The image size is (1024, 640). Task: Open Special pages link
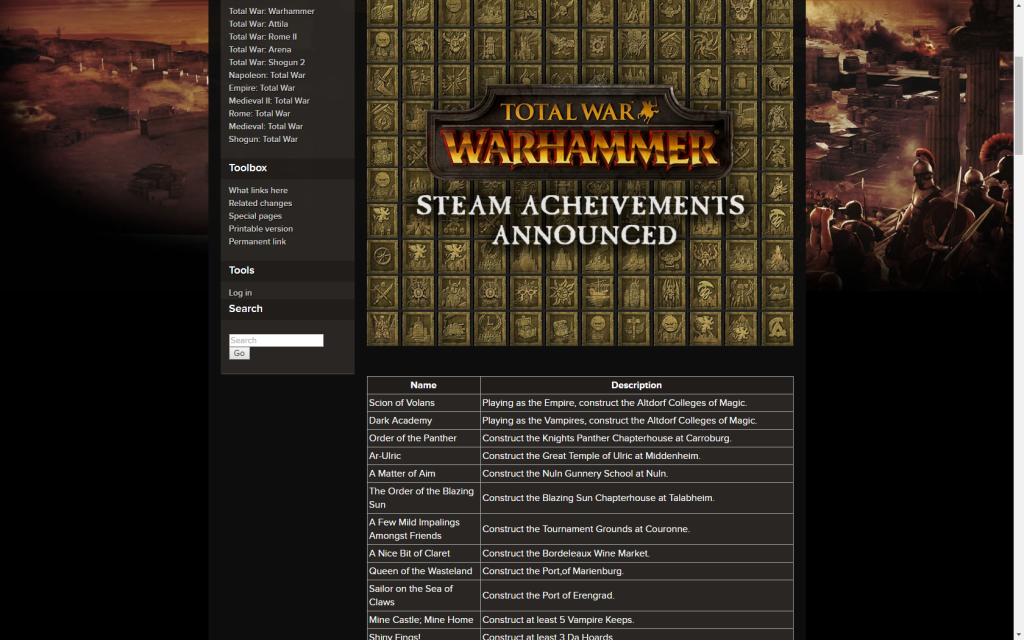[255, 216]
